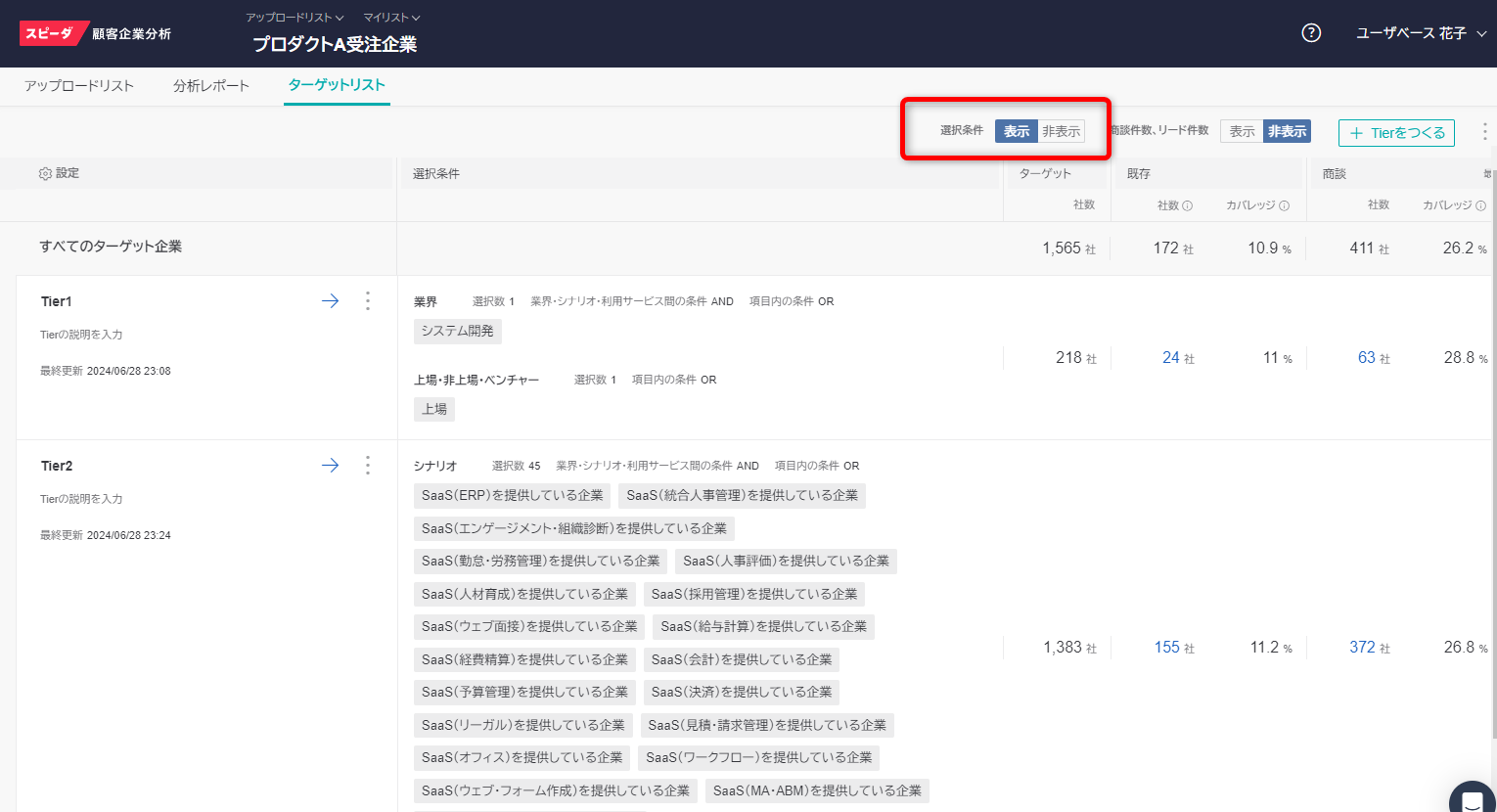Open the ユーザベース 花子 user menu

coord(1420,33)
